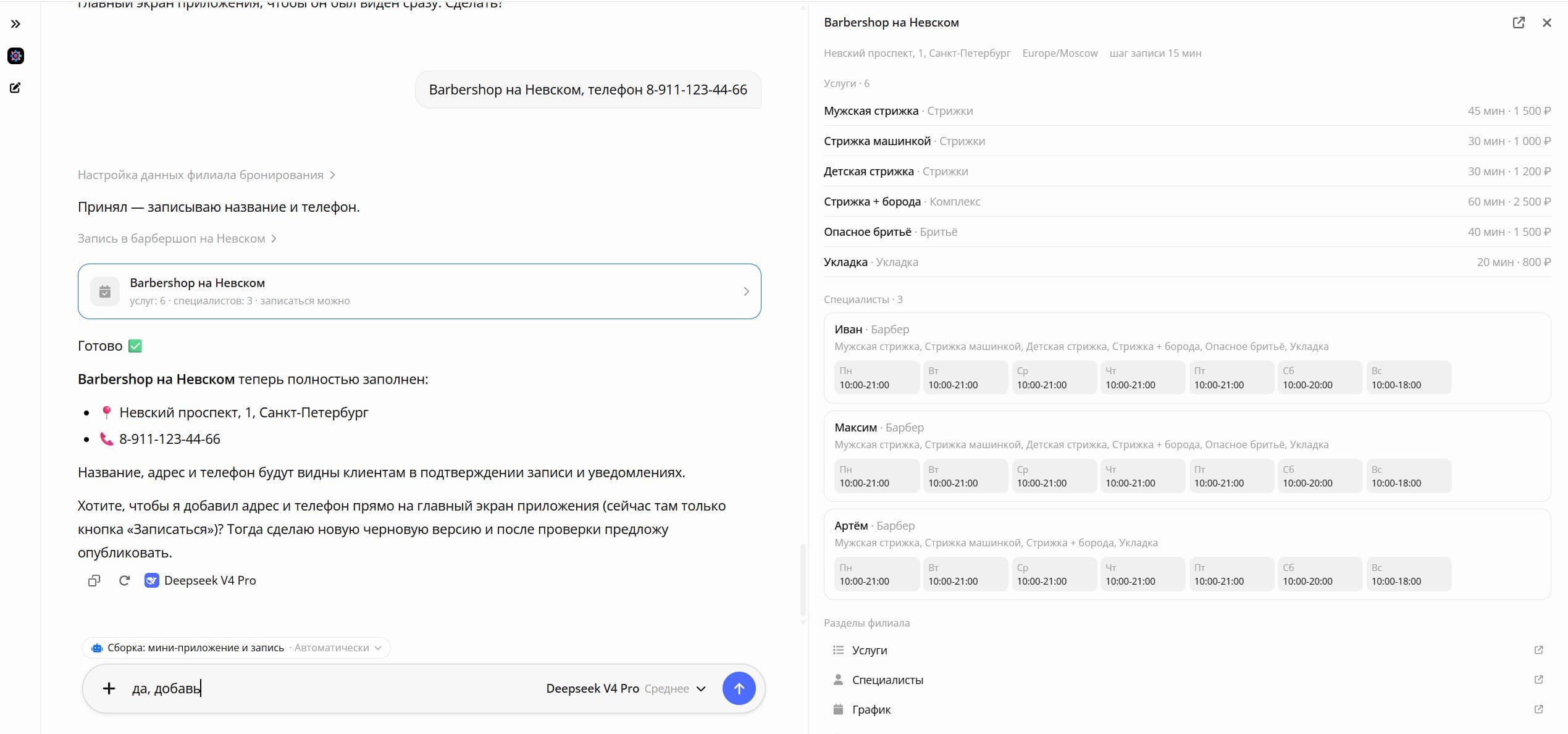Open the Услуги branch section

tap(1188, 650)
